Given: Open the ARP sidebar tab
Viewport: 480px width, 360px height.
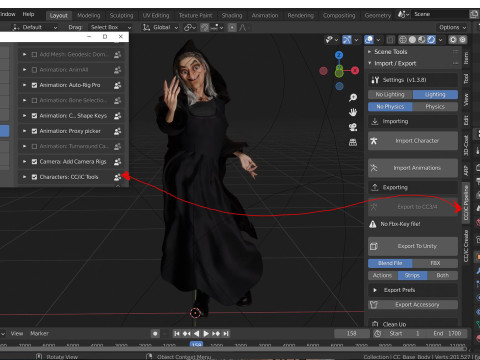Looking at the screenshot, I should [466, 170].
